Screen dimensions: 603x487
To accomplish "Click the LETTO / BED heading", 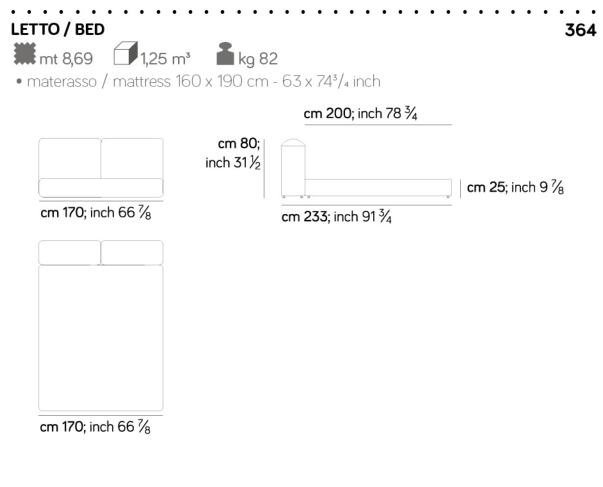I will point(56,30).
